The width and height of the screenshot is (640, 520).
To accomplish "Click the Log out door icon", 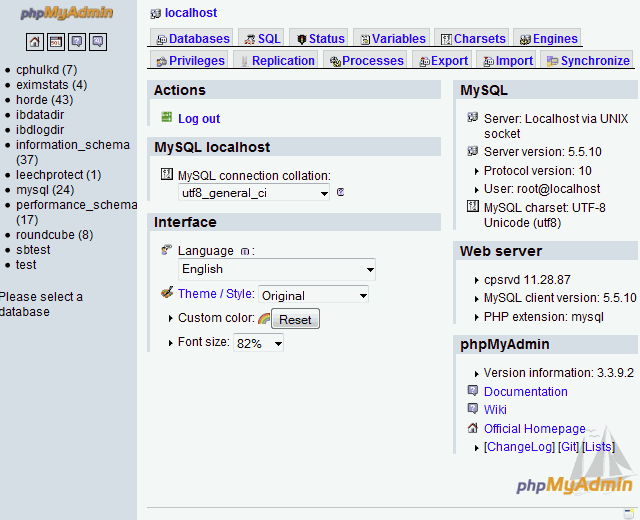I will pos(166,118).
